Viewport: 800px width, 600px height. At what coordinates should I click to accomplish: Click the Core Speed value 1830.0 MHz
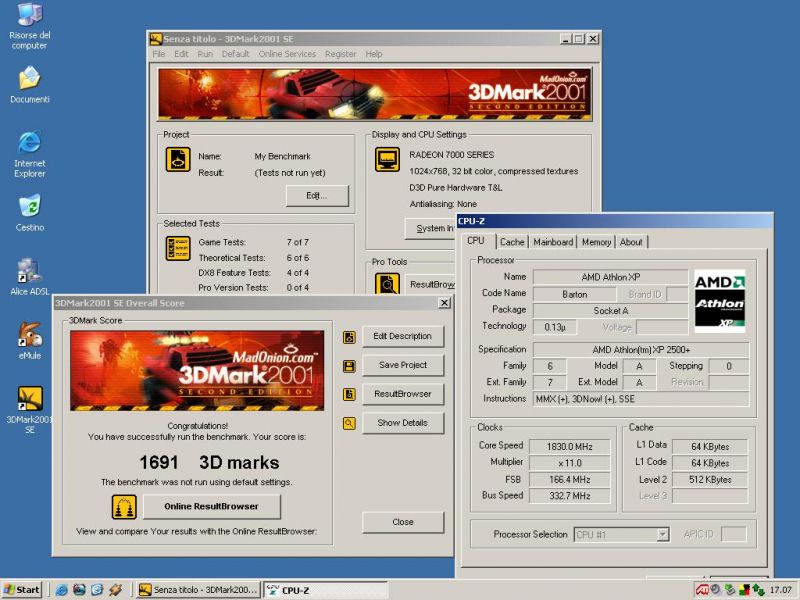pyautogui.click(x=569, y=447)
